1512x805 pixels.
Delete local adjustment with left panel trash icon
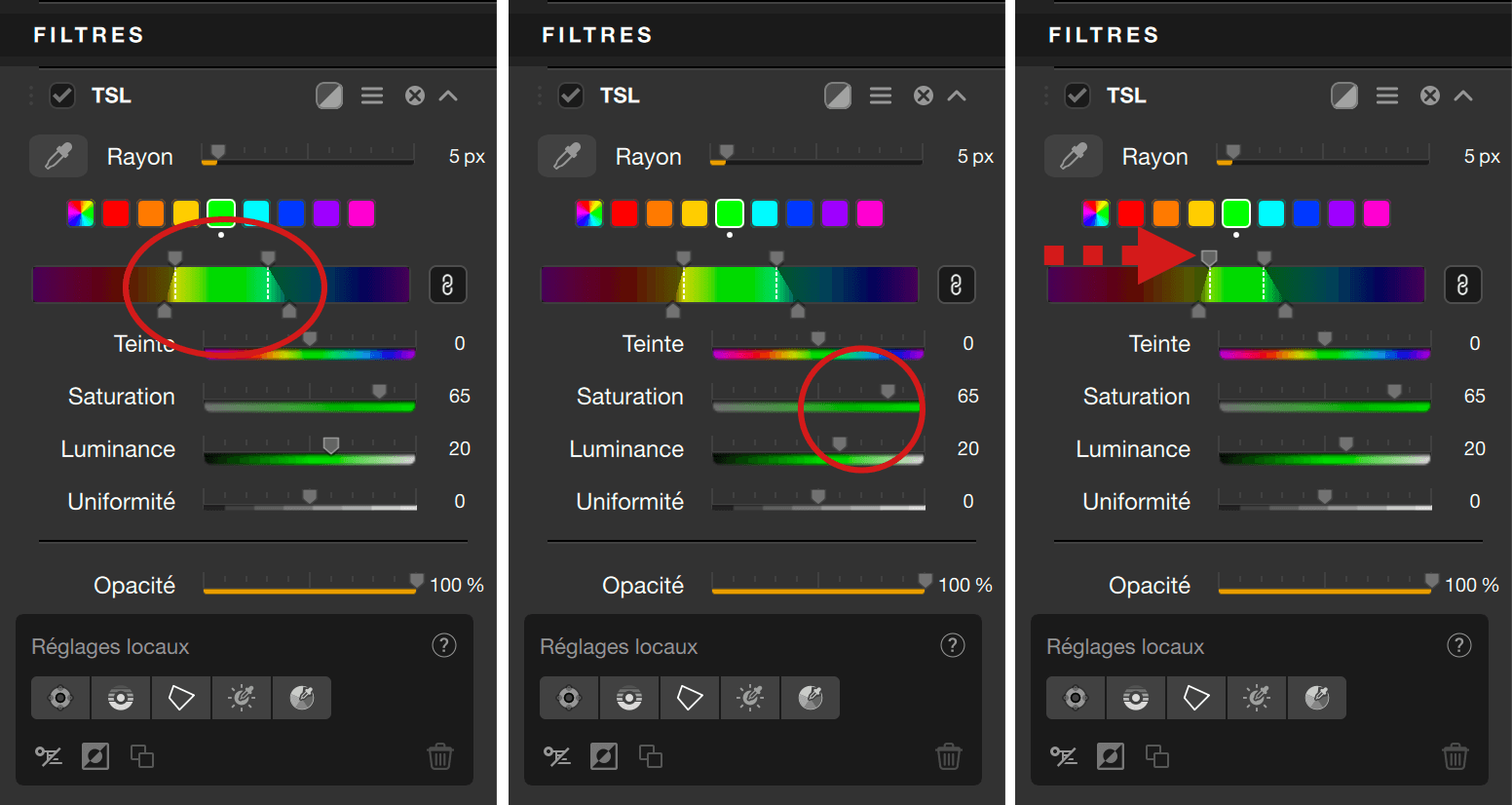pyautogui.click(x=440, y=756)
